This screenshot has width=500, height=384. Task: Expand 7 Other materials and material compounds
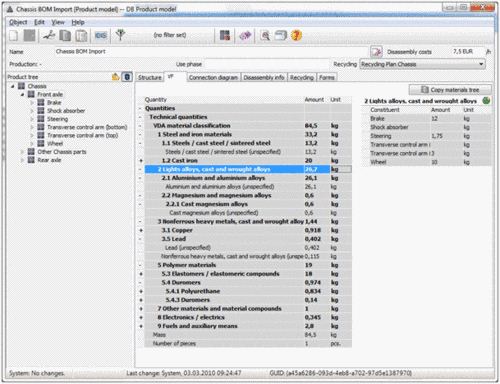[x=141, y=309]
